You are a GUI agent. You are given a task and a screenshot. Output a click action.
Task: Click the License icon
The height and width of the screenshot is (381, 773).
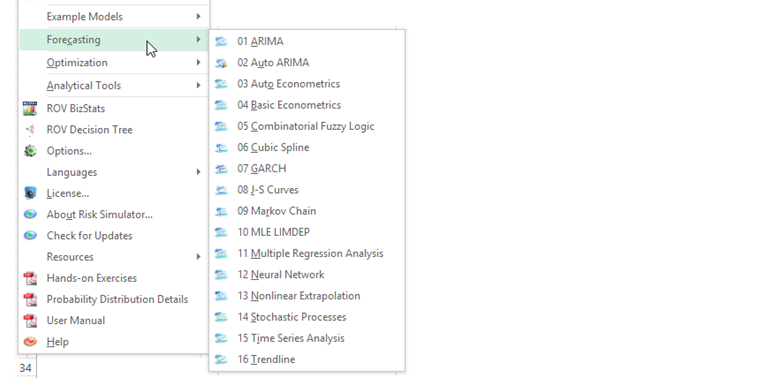coord(30,193)
